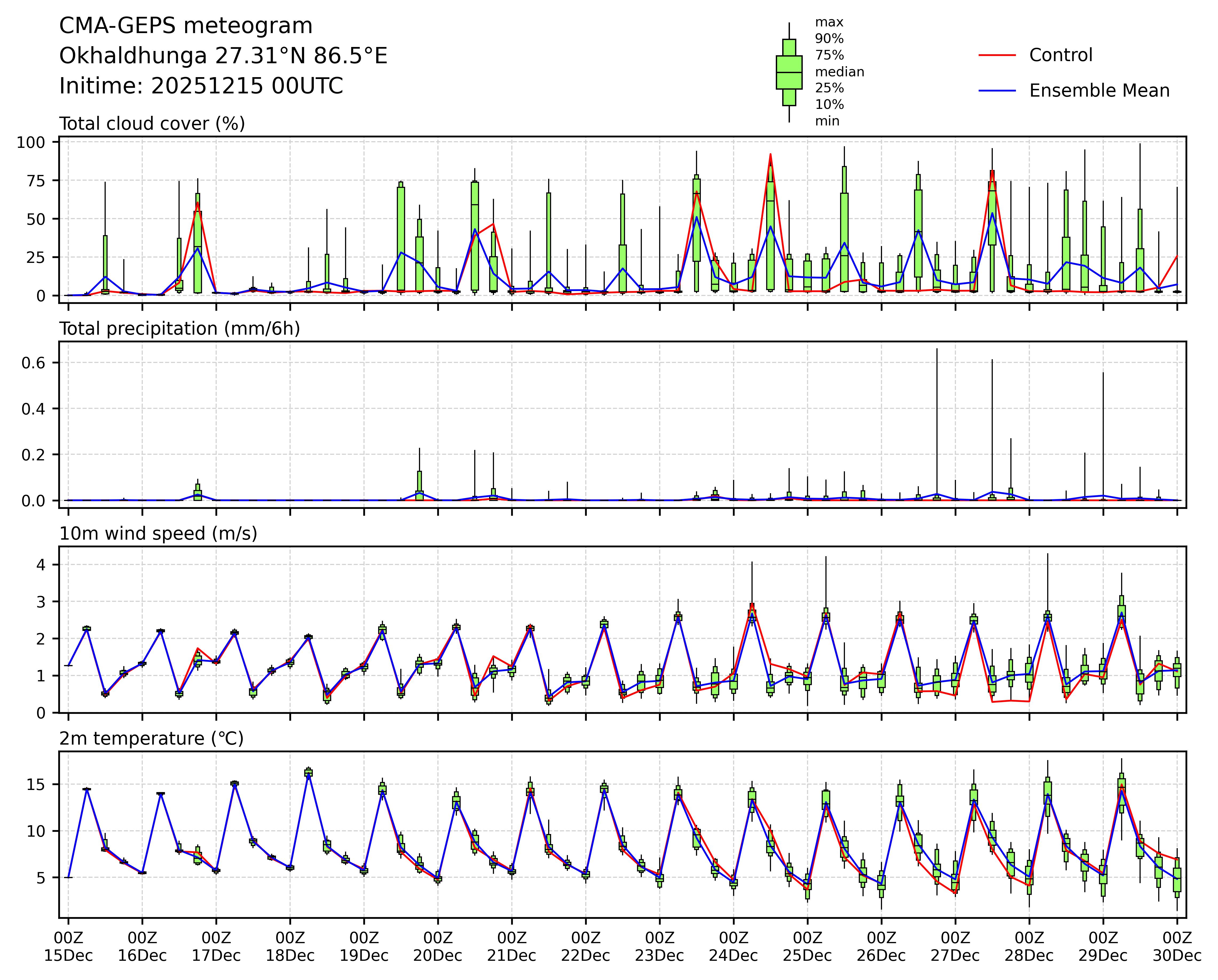Click the Initime 20251215 00UTC text
1218x980 pixels.
pyautogui.click(x=201, y=86)
